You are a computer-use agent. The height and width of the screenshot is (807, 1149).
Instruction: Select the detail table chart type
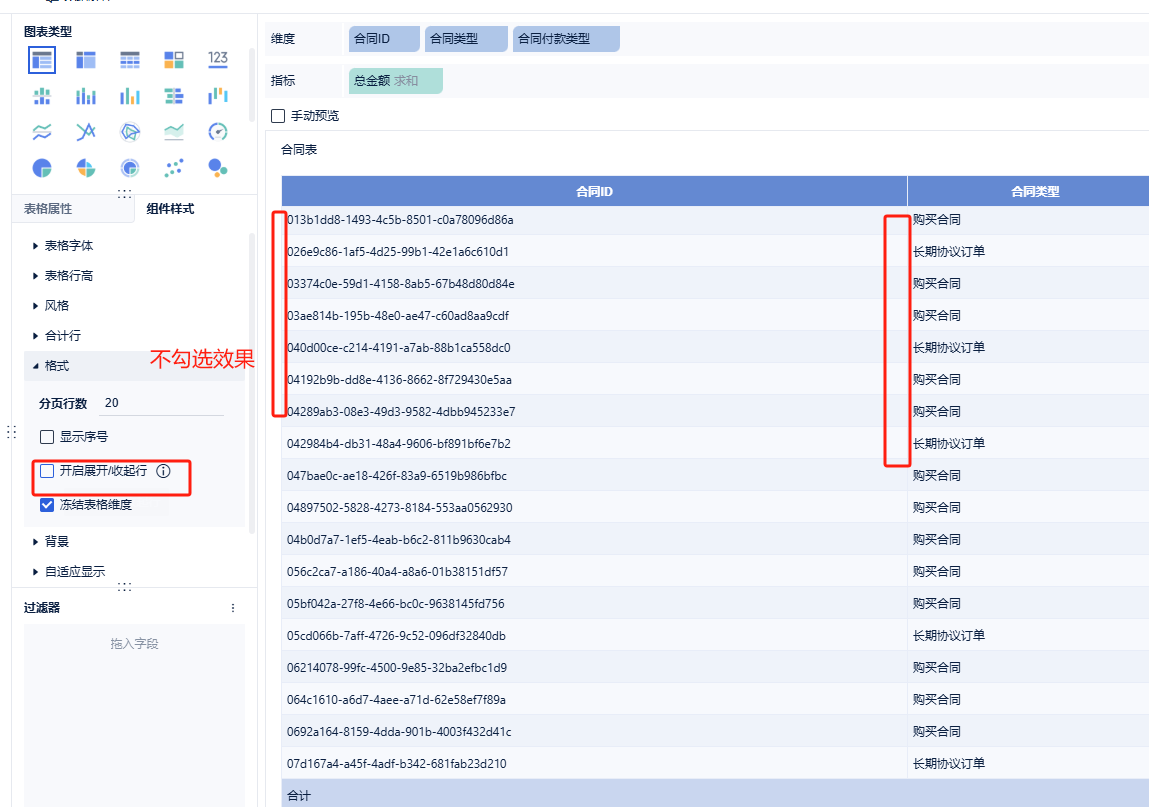pyautogui.click(x=42, y=60)
